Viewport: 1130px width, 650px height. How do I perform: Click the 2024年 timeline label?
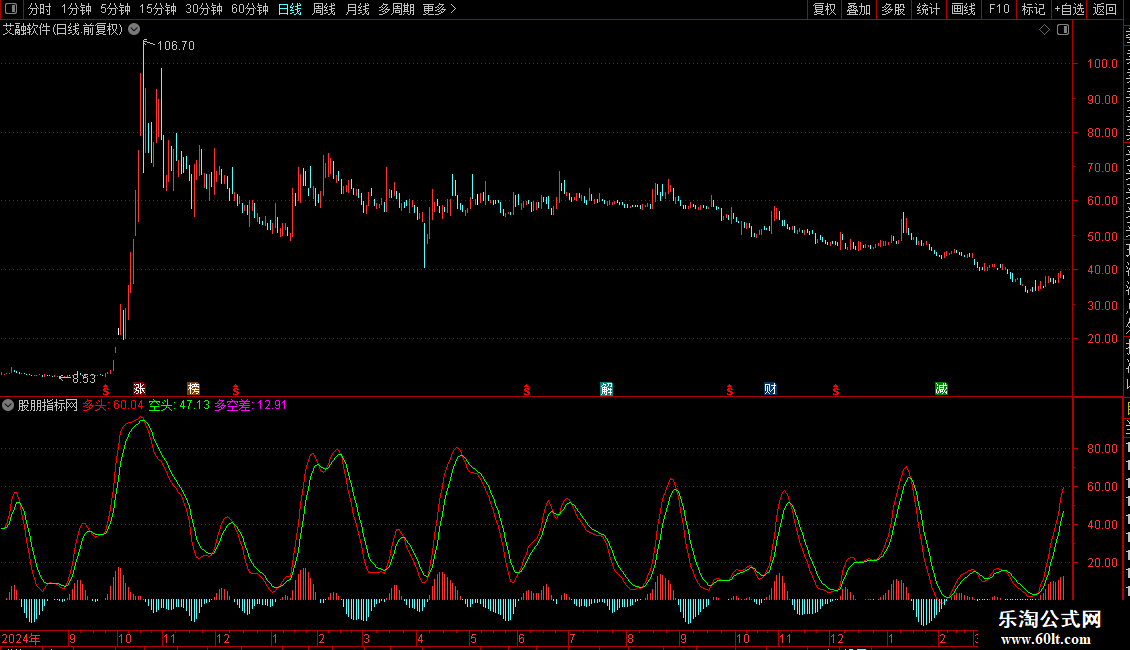click(x=21, y=638)
